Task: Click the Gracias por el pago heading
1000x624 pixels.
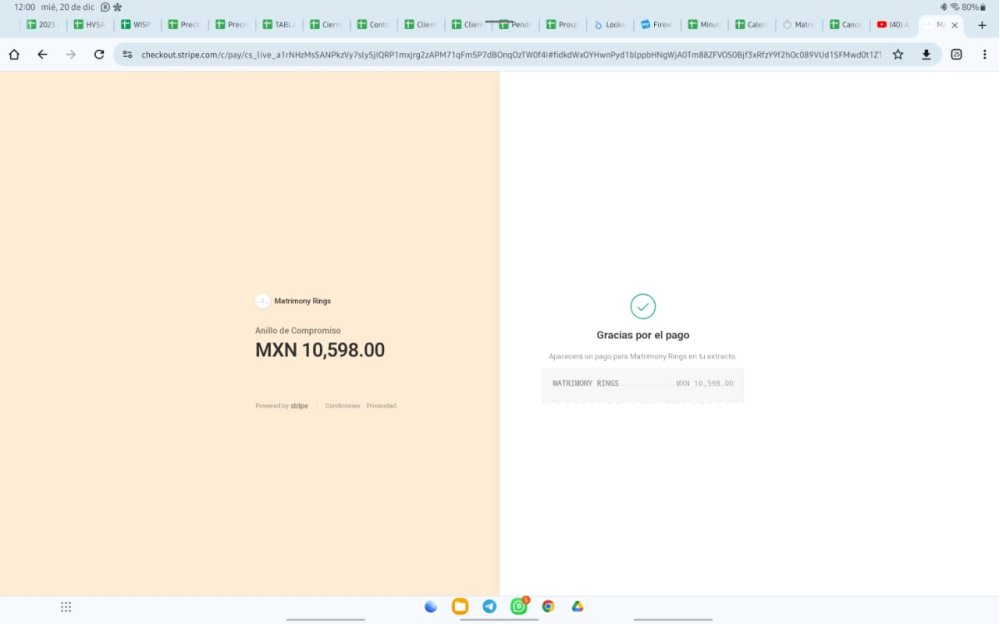Action: [x=643, y=335]
